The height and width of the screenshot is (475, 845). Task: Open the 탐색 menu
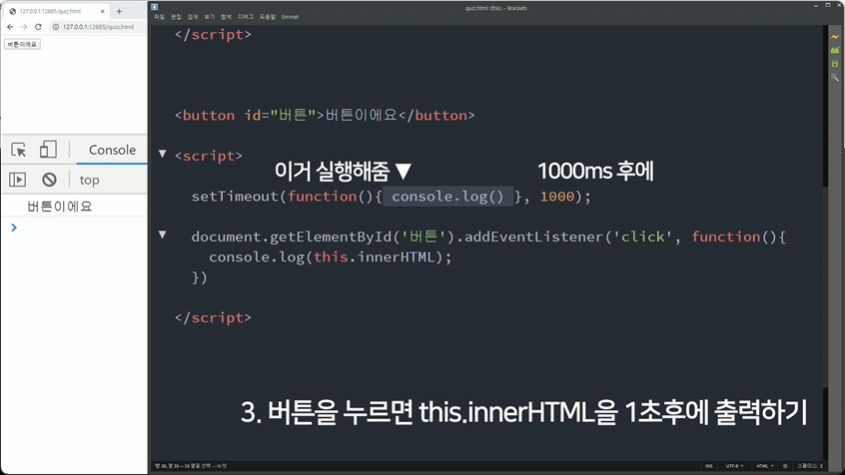[226, 17]
